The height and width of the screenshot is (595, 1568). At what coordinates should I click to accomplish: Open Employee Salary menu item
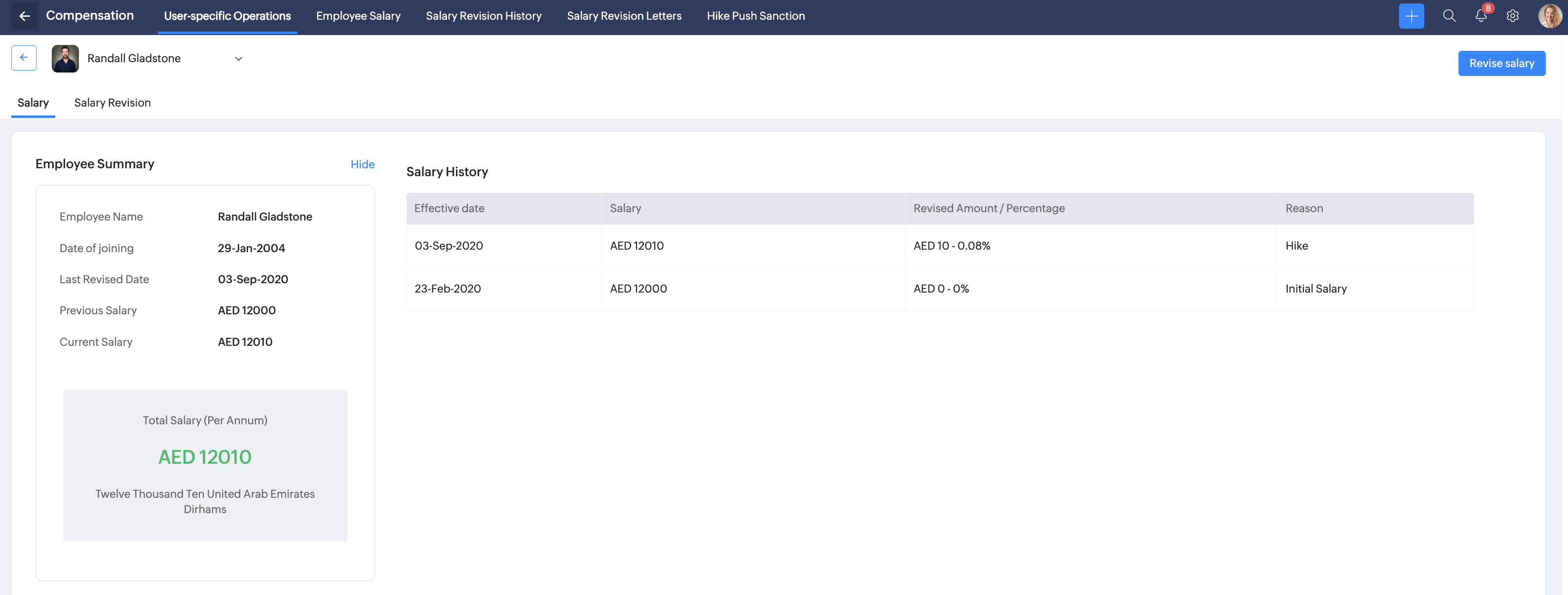pyautogui.click(x=358, y=16)
